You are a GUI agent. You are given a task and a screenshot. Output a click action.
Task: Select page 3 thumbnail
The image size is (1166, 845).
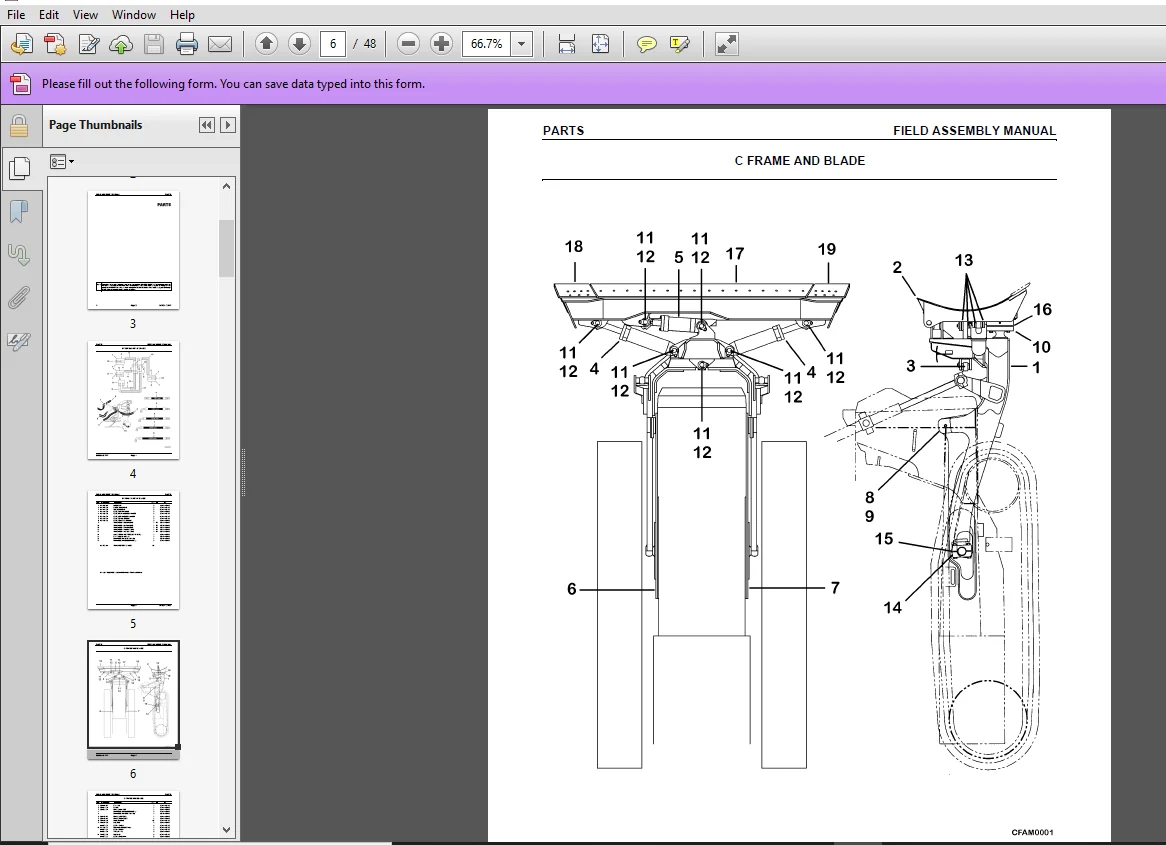click(133, 250)
